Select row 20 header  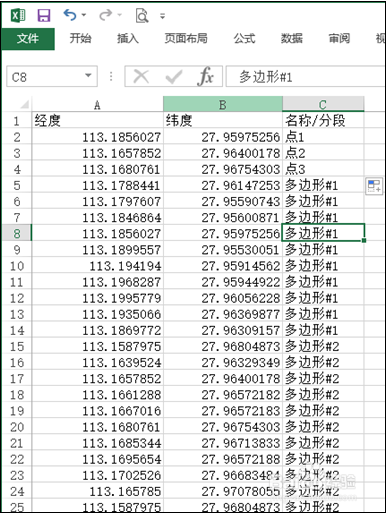(17, 427)
